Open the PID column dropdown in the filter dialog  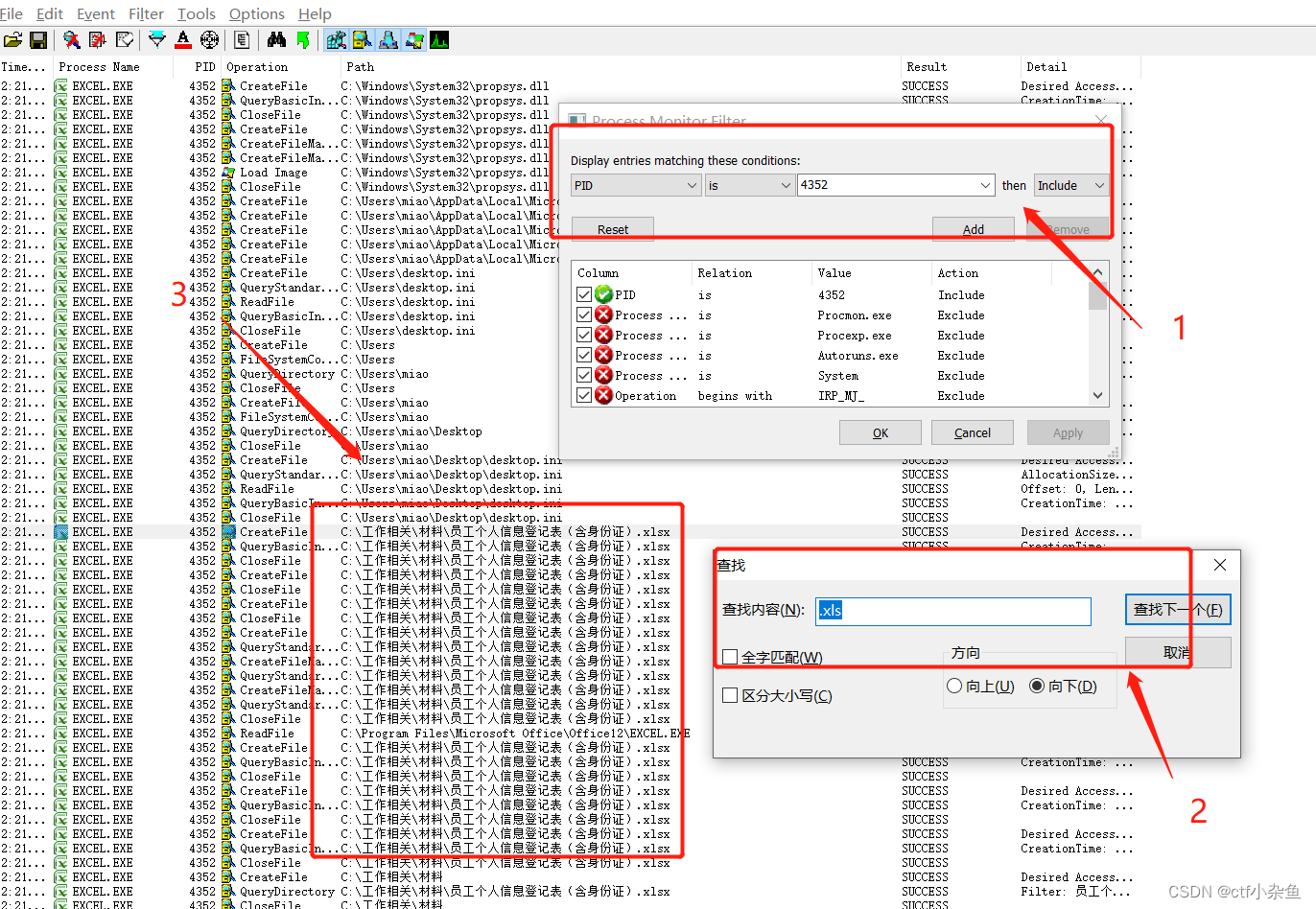pyautogui.click(x=692, y=185)
